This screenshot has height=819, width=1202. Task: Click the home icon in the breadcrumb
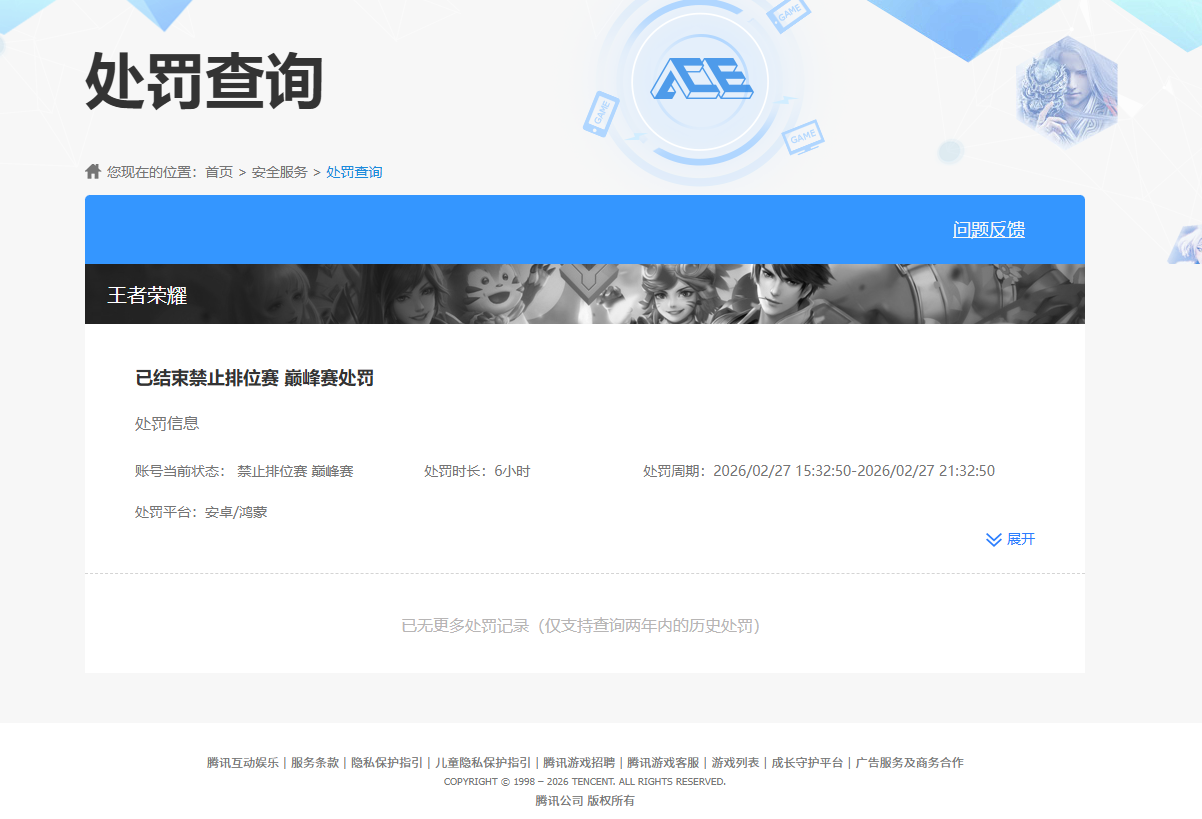click(x=93, y=172)
